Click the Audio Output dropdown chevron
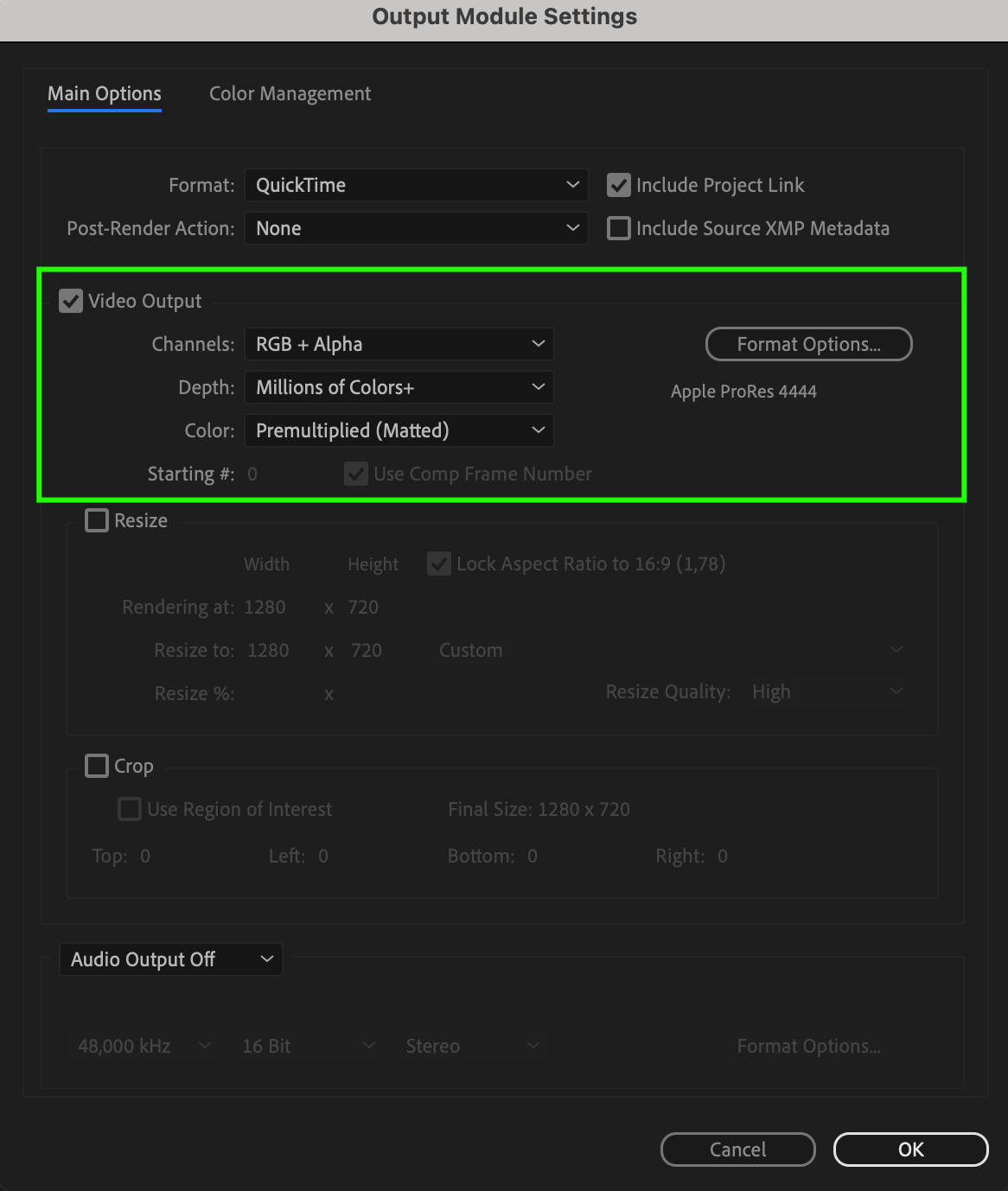Image resolution: width=1008 pixels, height=1191 pixels. point(266,959)
